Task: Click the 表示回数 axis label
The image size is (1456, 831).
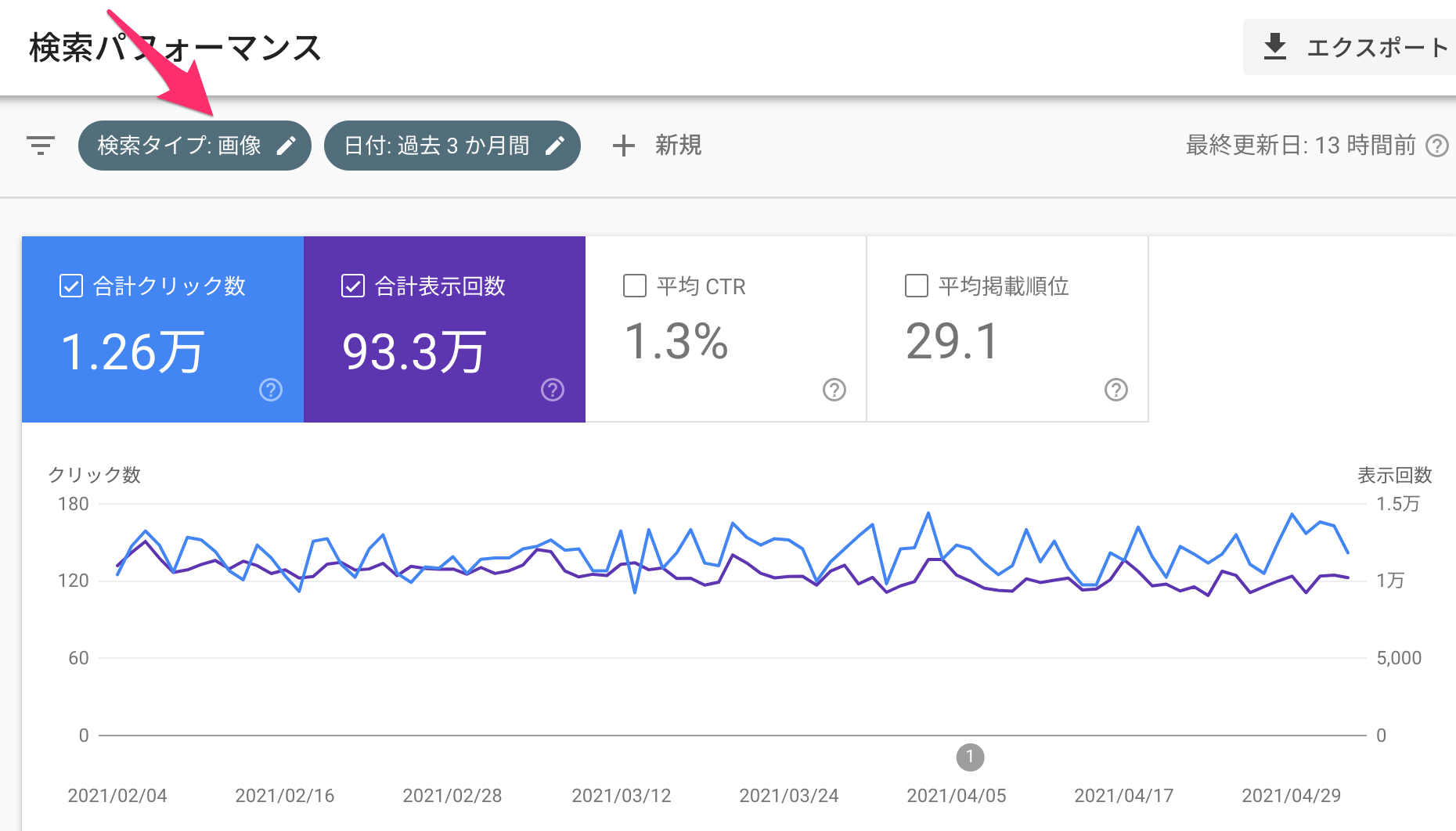Action: (1395, 475)
